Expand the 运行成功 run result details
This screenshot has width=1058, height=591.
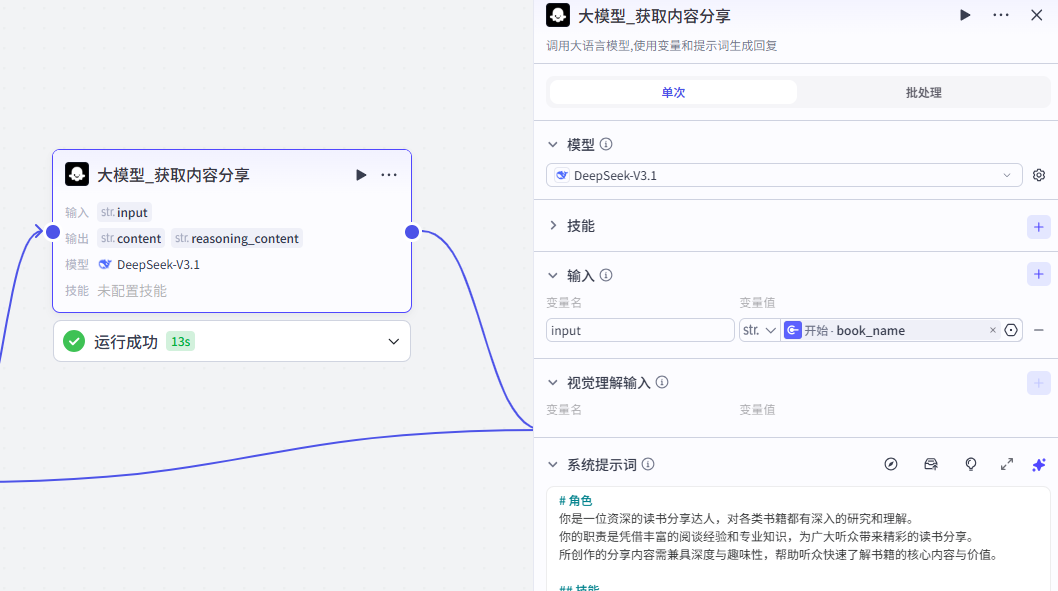393,342
